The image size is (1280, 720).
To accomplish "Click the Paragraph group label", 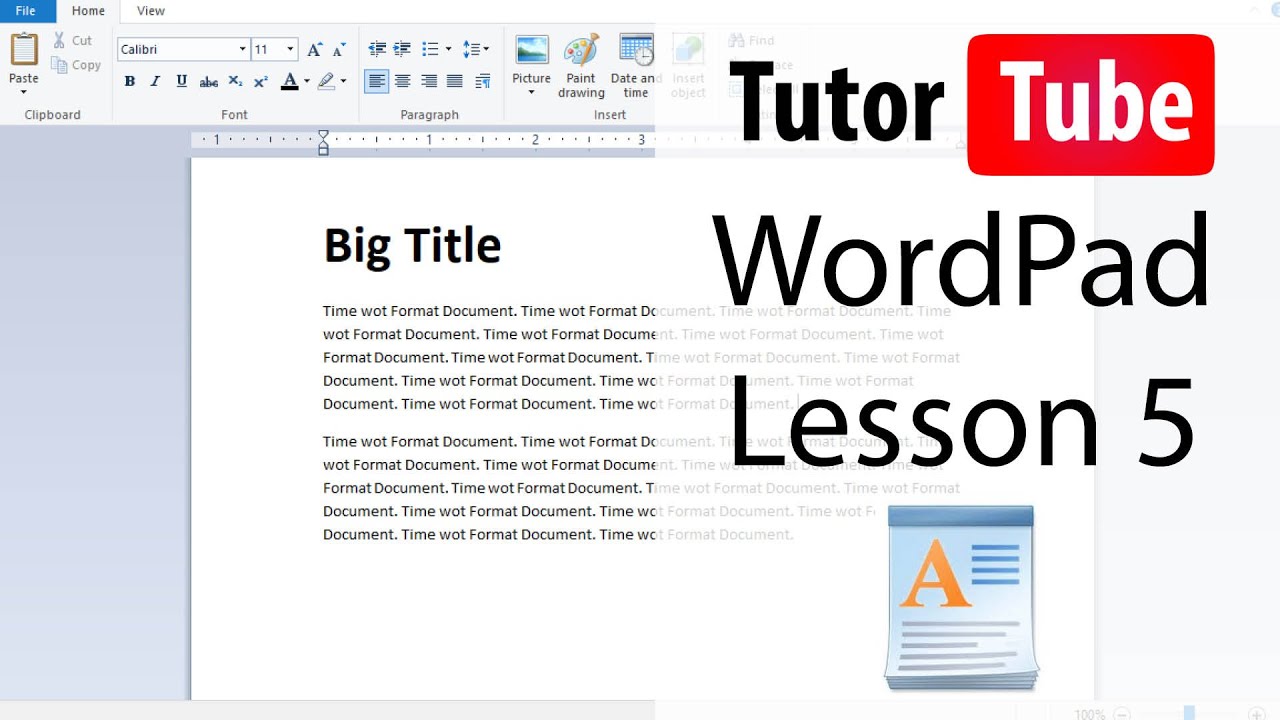I will point(430,115).
